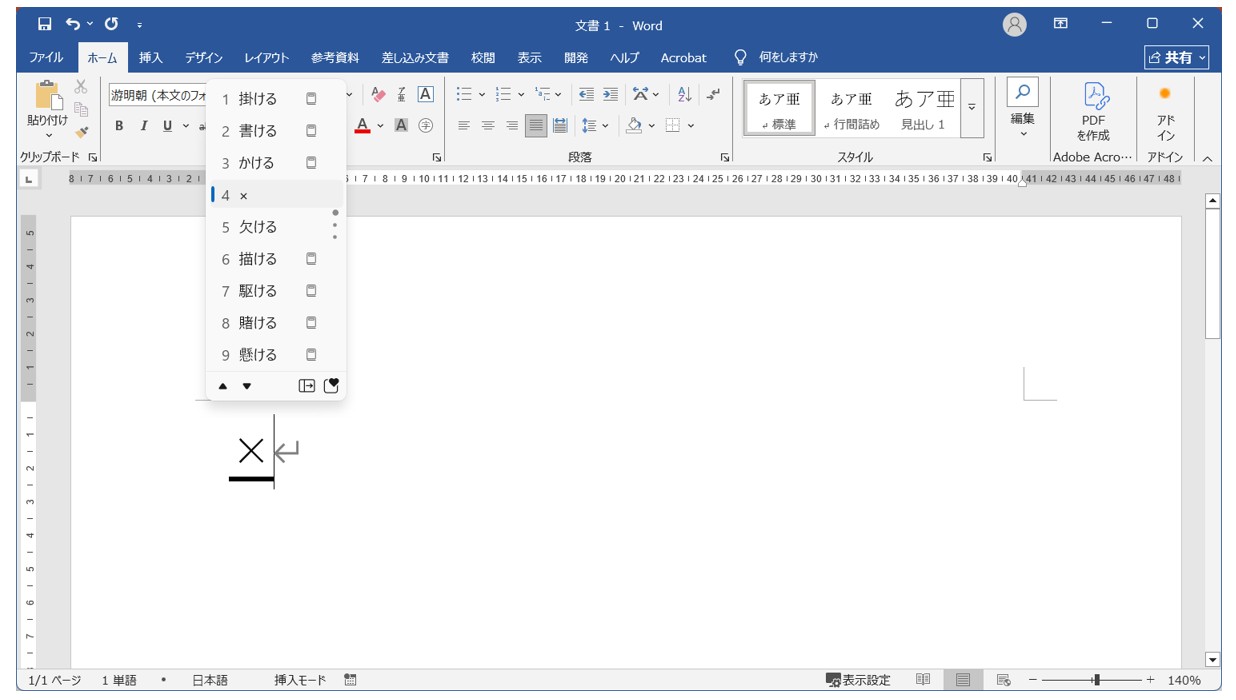Click the Sort A-Z icon
1236x700 pixels.
click(x=685, y=94)
